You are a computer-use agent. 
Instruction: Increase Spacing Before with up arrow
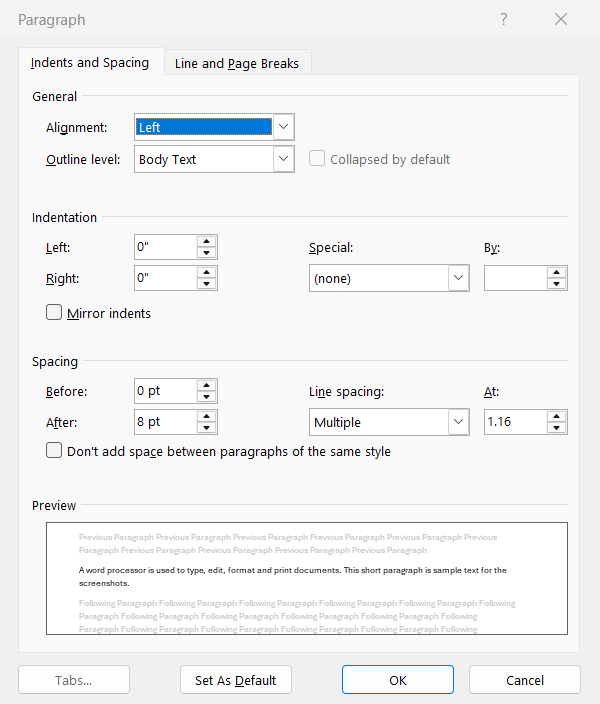pos(207,385)
